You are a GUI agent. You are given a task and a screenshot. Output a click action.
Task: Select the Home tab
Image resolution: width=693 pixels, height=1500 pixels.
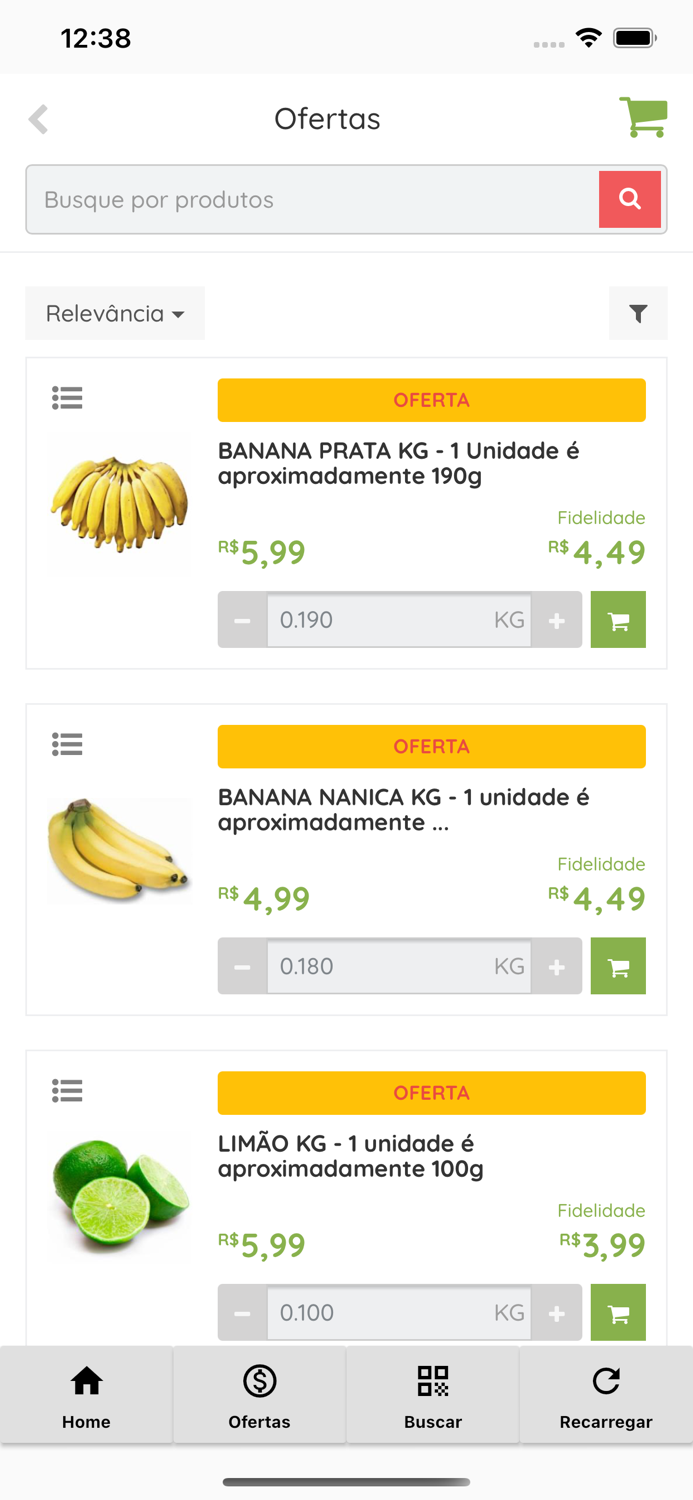pyautogui.click(x=86, y=1395)
